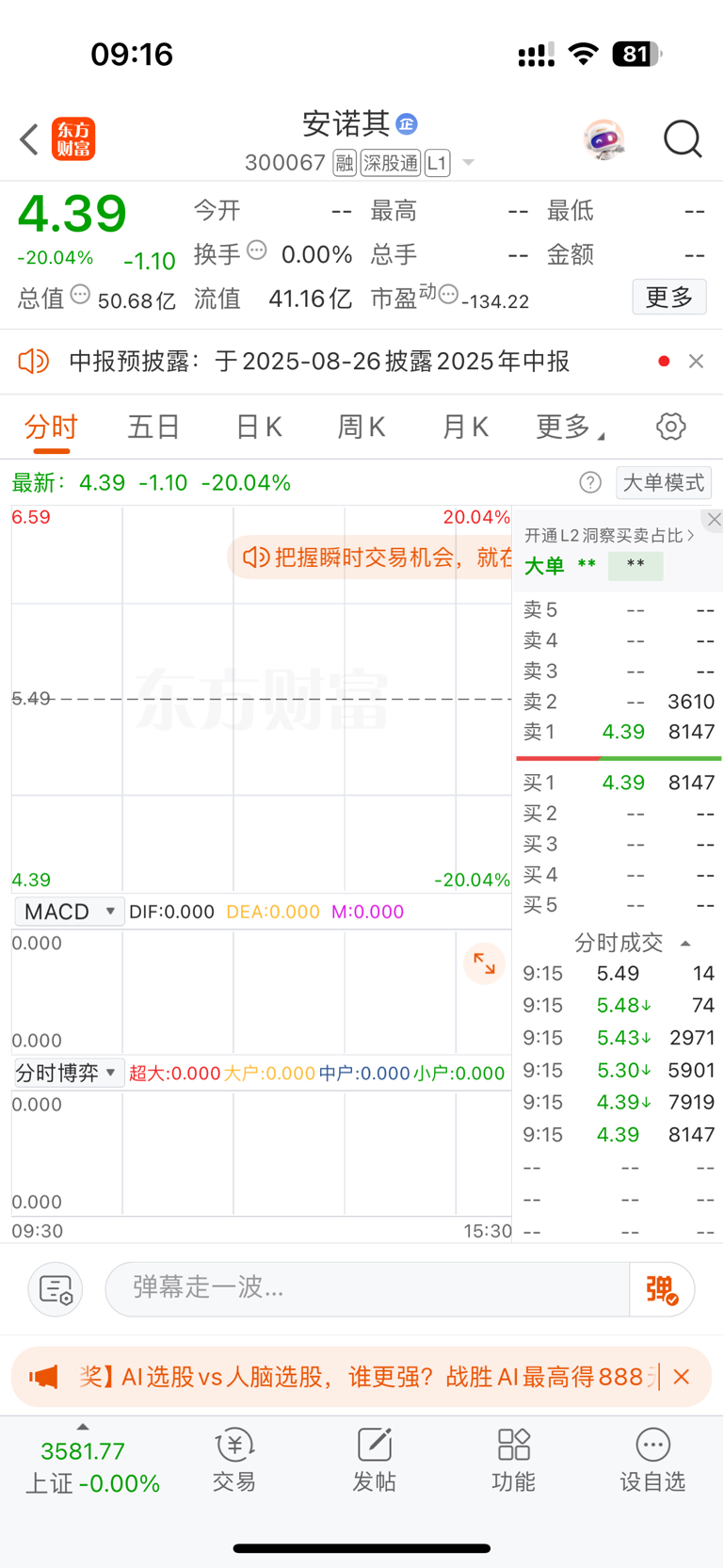The image size is (724, 1568).
Task: Tap the L1 level tag
Action: point(437,163)
